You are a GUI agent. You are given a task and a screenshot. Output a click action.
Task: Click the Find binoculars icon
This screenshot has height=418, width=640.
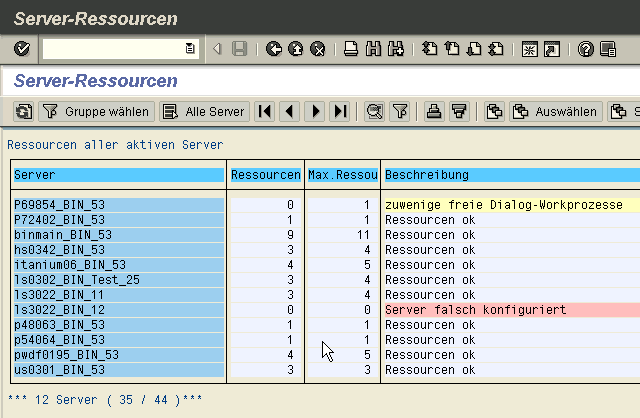tap(373, 49)
